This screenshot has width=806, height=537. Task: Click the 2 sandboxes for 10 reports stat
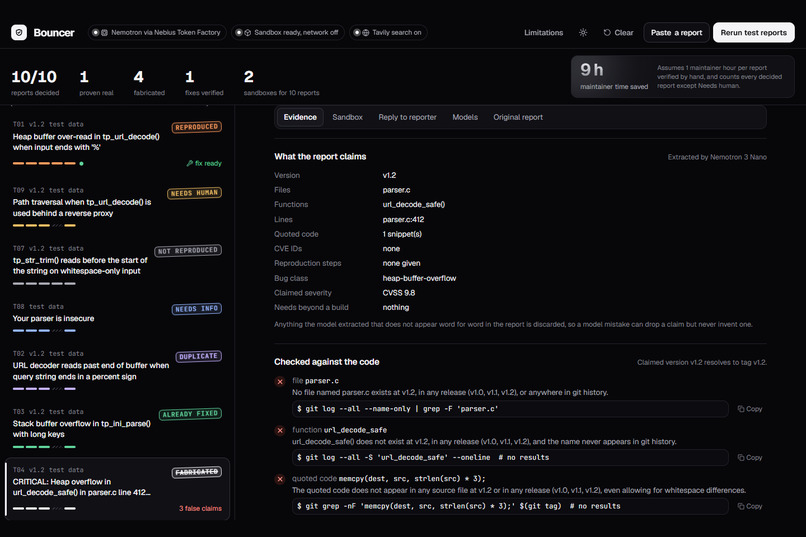(x=281, y=83)
